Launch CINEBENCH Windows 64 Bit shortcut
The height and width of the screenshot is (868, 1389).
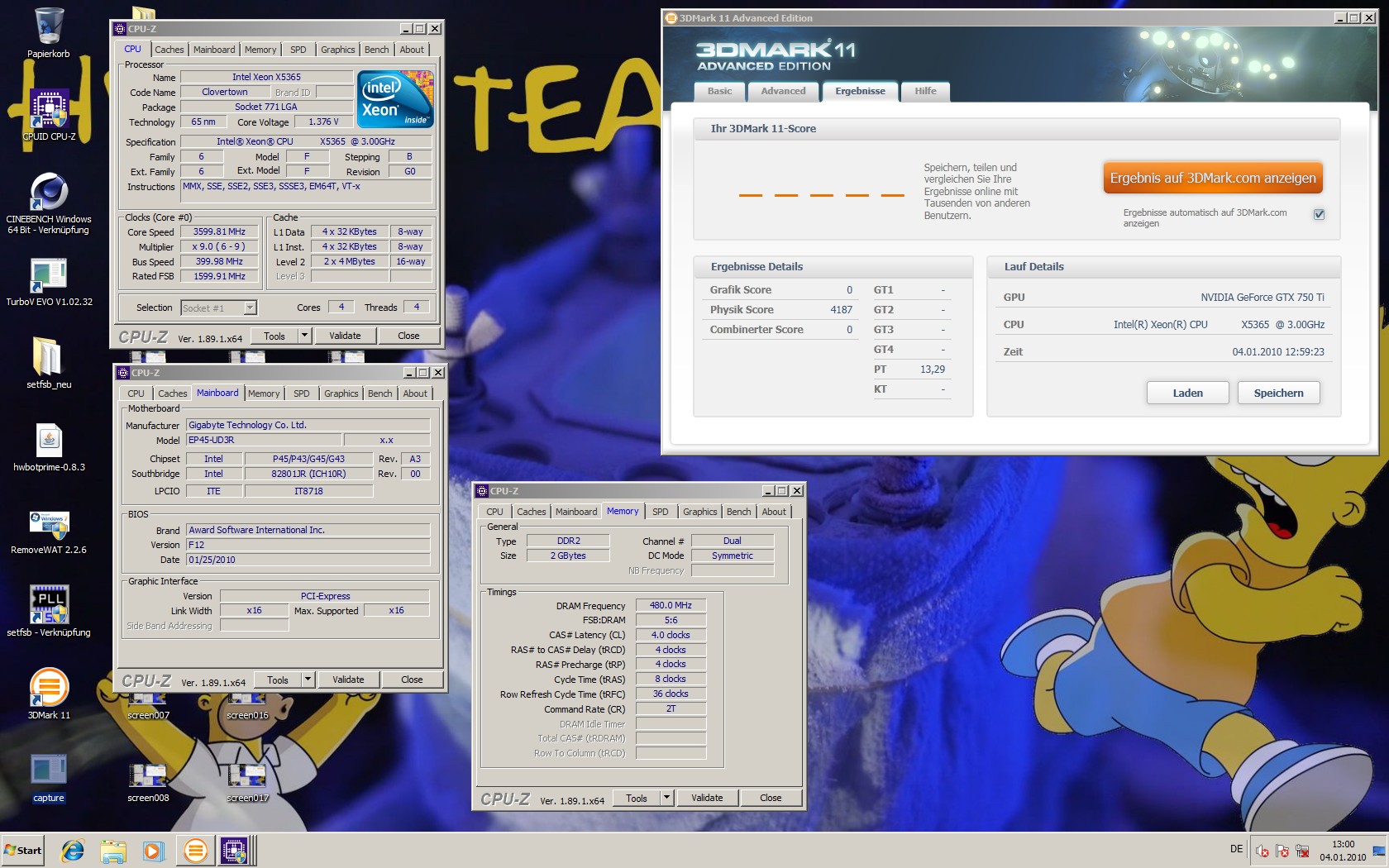(x=49, y=203)
